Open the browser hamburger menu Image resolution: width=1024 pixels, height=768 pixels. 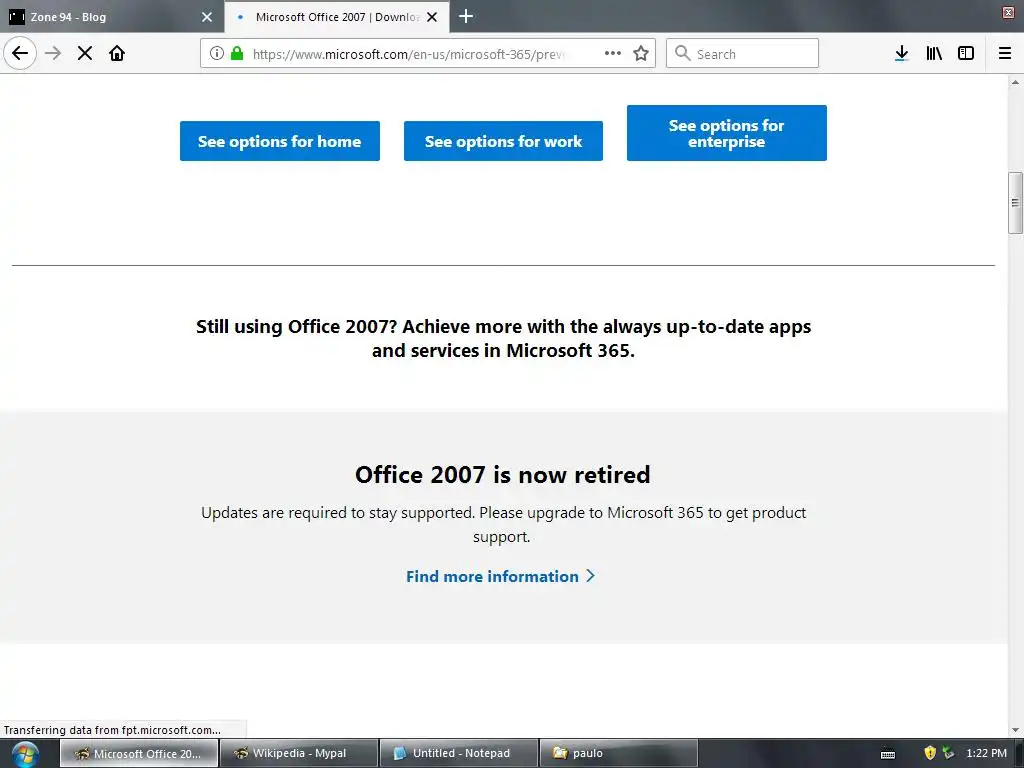coord(1005,54)
